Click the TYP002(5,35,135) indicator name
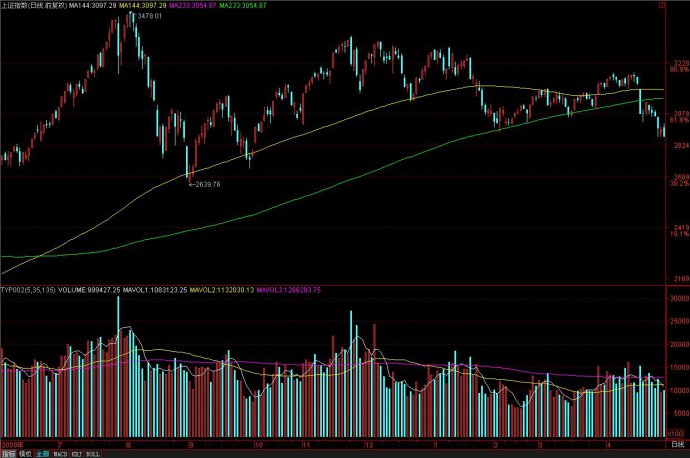The height and width of the screenshot is (458, 690). [28, 290]
